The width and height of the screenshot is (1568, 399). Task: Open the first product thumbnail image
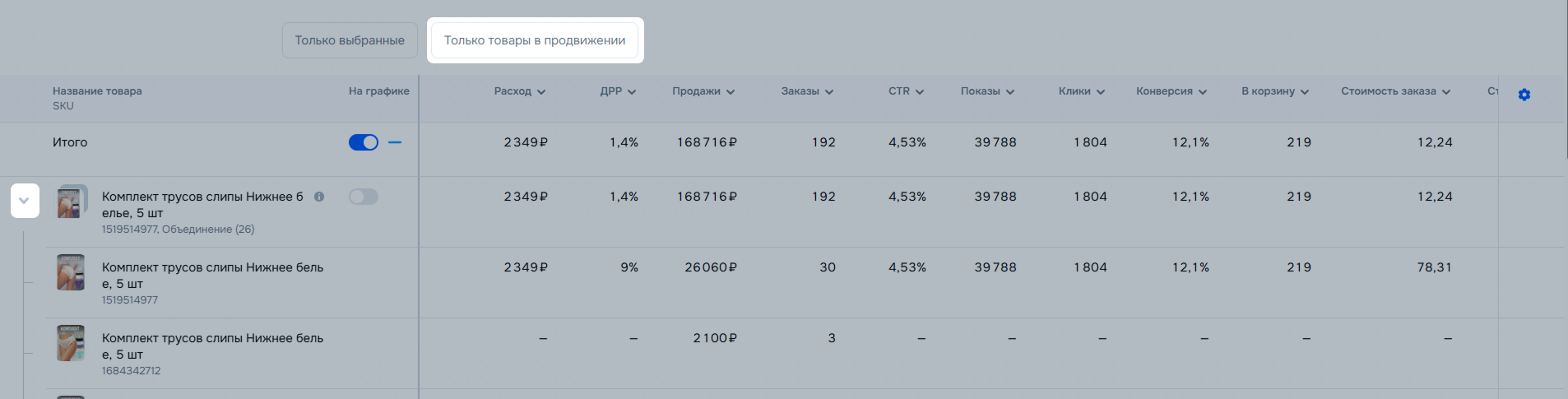pyautogui.click(x=71, y=202)
